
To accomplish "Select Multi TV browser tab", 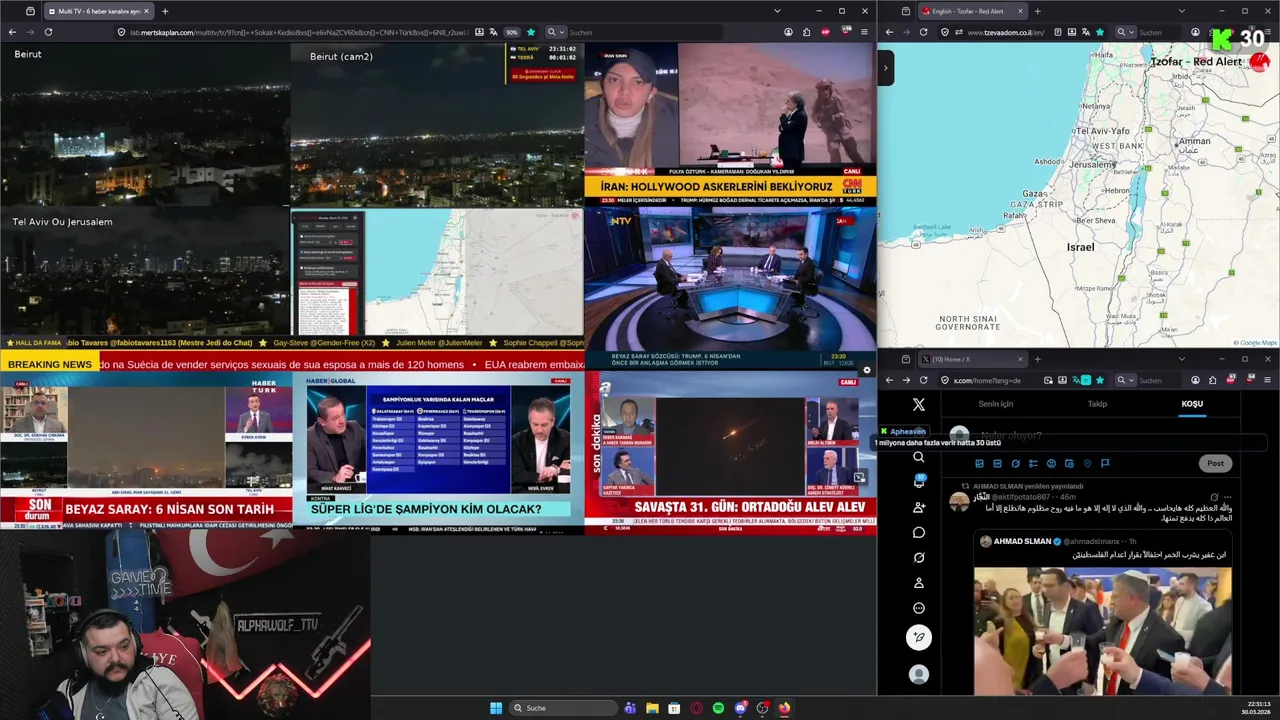I will click(x=97, y=11).
